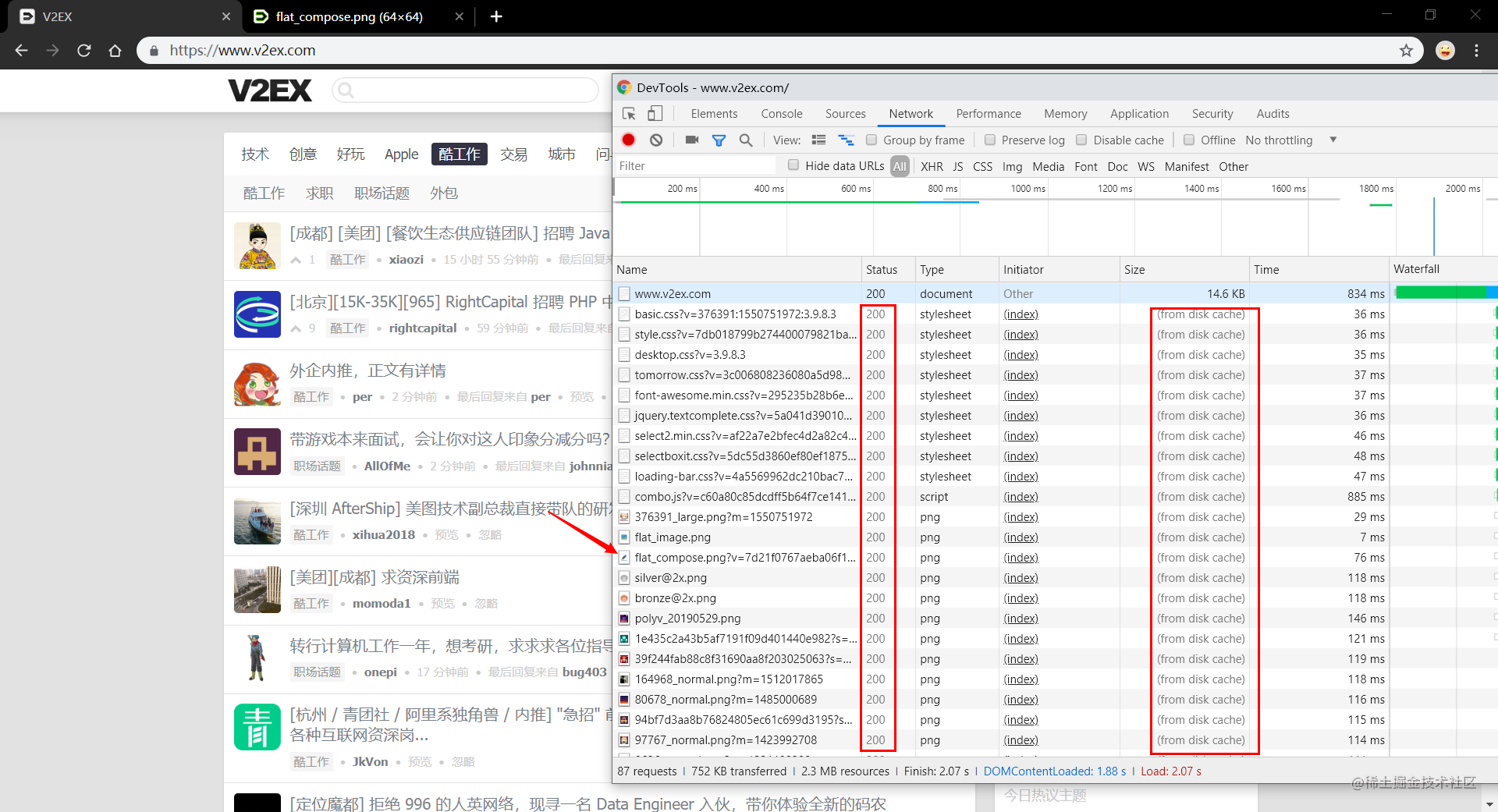Filter requests by Img type
This screenshot has width=1498, height=812.
click(x=1012, y=167)
